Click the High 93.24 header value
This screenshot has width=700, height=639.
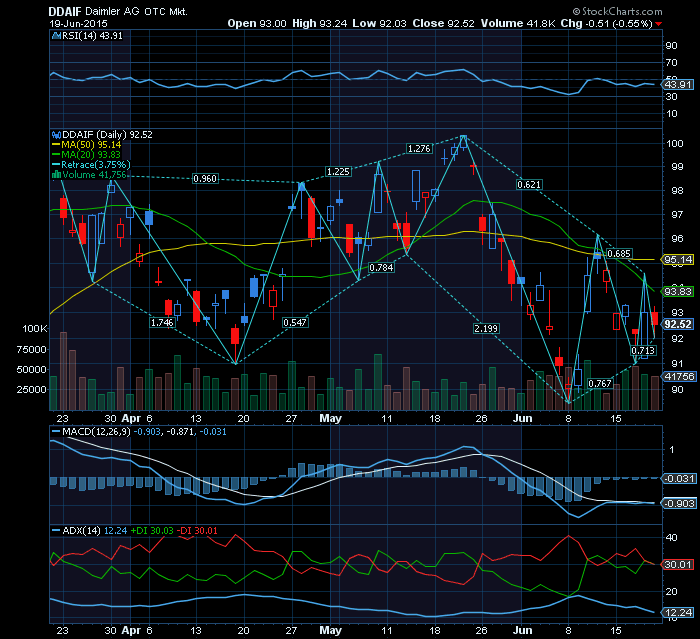pyautogui.click(x=320, y=24)
